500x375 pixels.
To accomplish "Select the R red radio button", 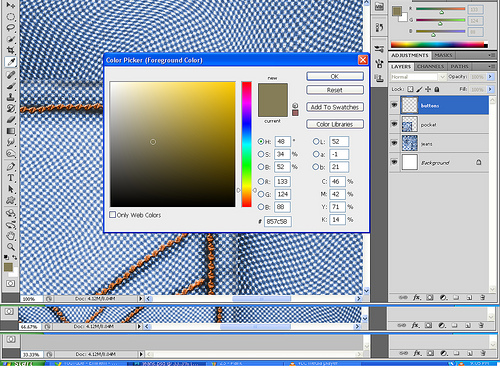I will 261,181.
